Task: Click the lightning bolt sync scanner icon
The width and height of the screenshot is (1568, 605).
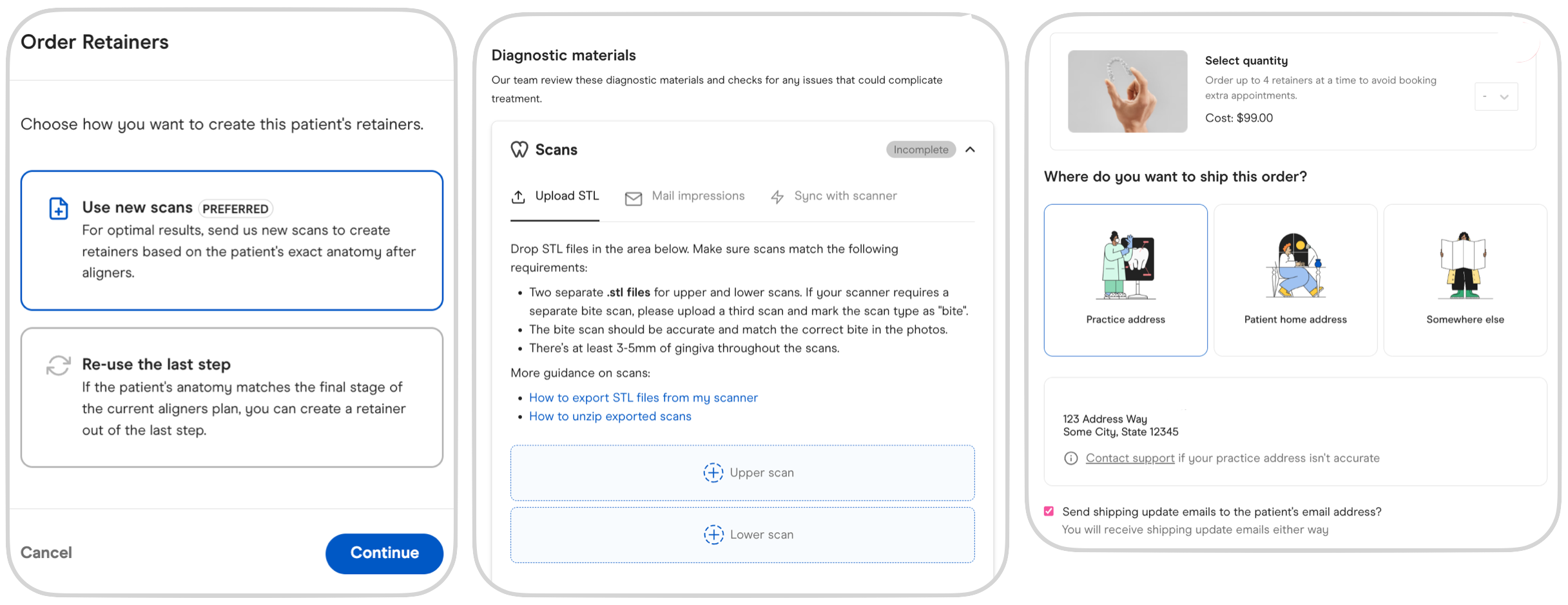Action: click(x=778, y=197)
